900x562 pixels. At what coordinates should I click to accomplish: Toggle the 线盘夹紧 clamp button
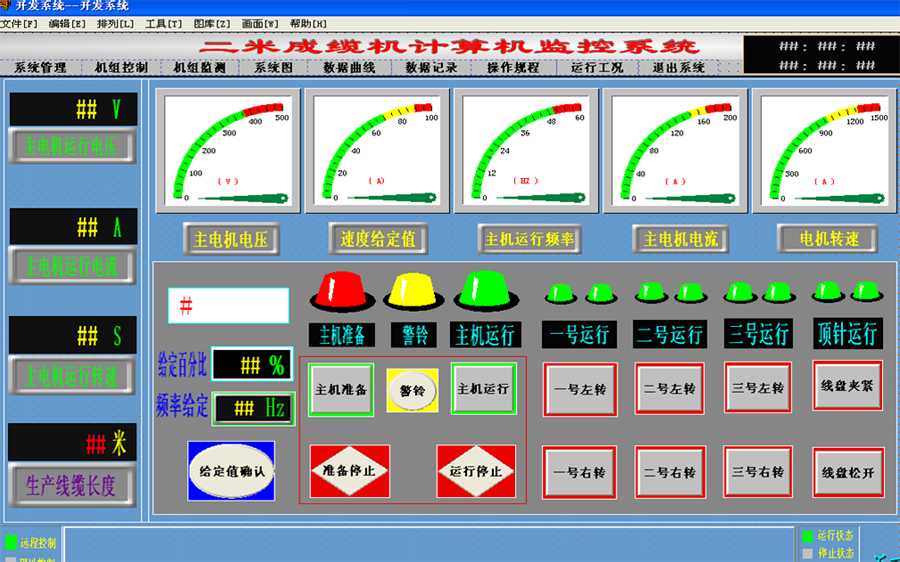point(848,387)
